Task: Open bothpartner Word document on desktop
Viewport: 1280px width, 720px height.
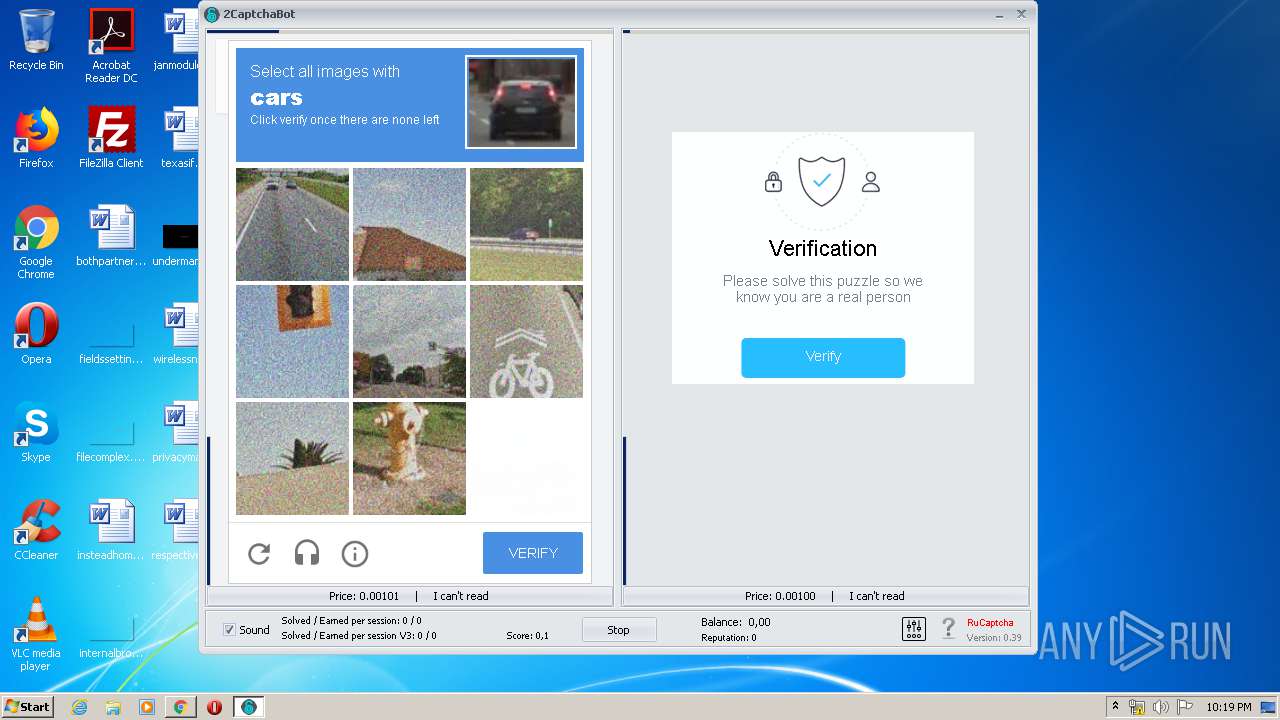Action: click(111, 236)
